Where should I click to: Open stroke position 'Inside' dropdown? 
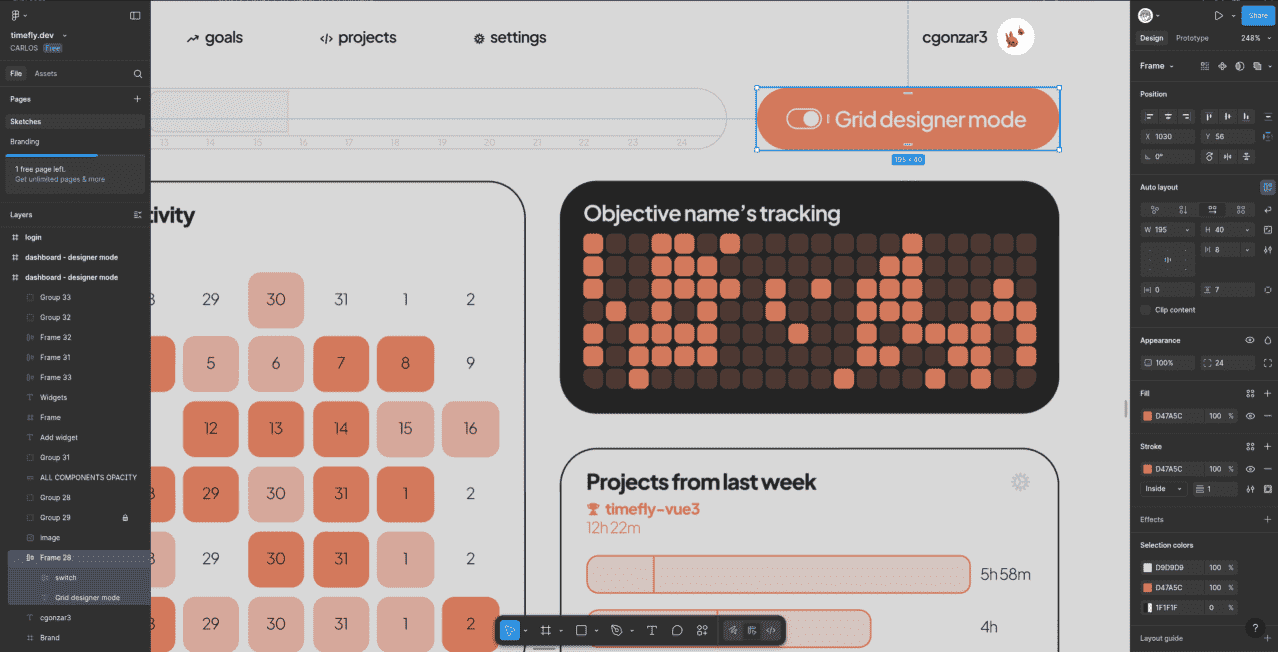1164,489
